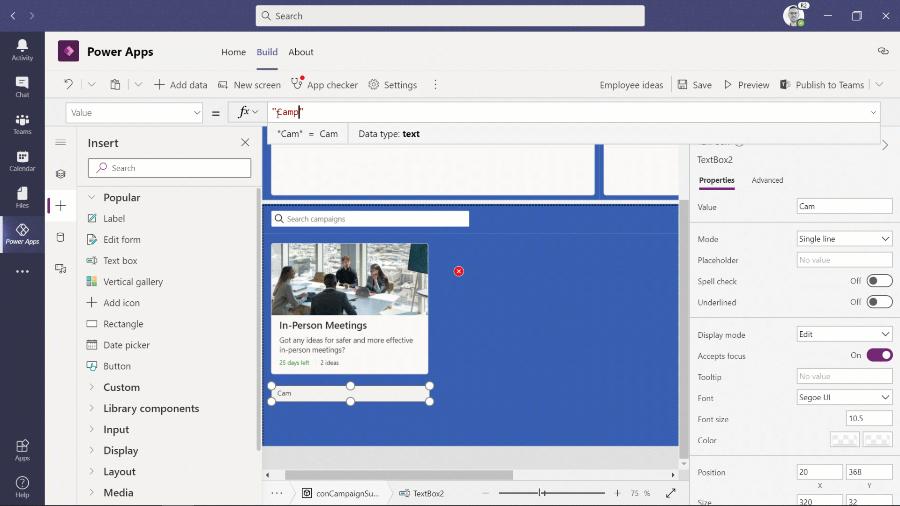
Task: Open the Mode Single line dropdown
Action: 844,239
